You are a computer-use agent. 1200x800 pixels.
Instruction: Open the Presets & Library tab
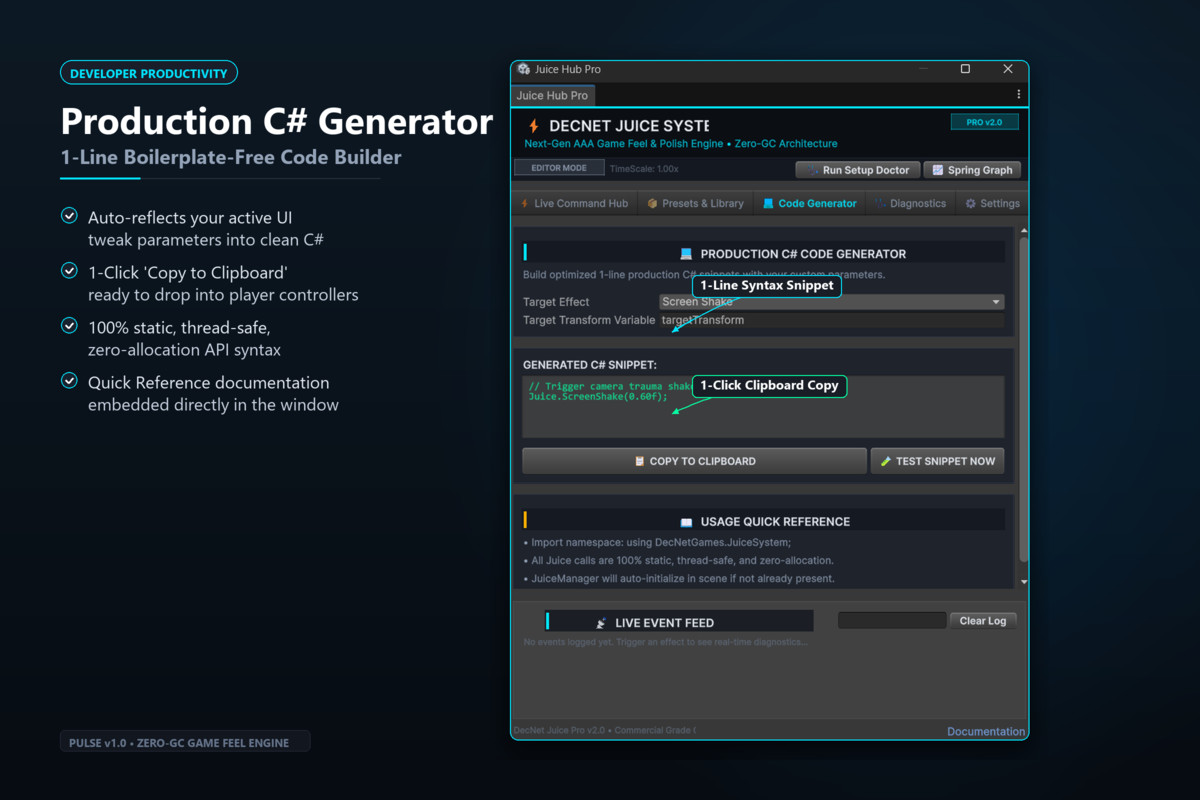pos(695,203)
